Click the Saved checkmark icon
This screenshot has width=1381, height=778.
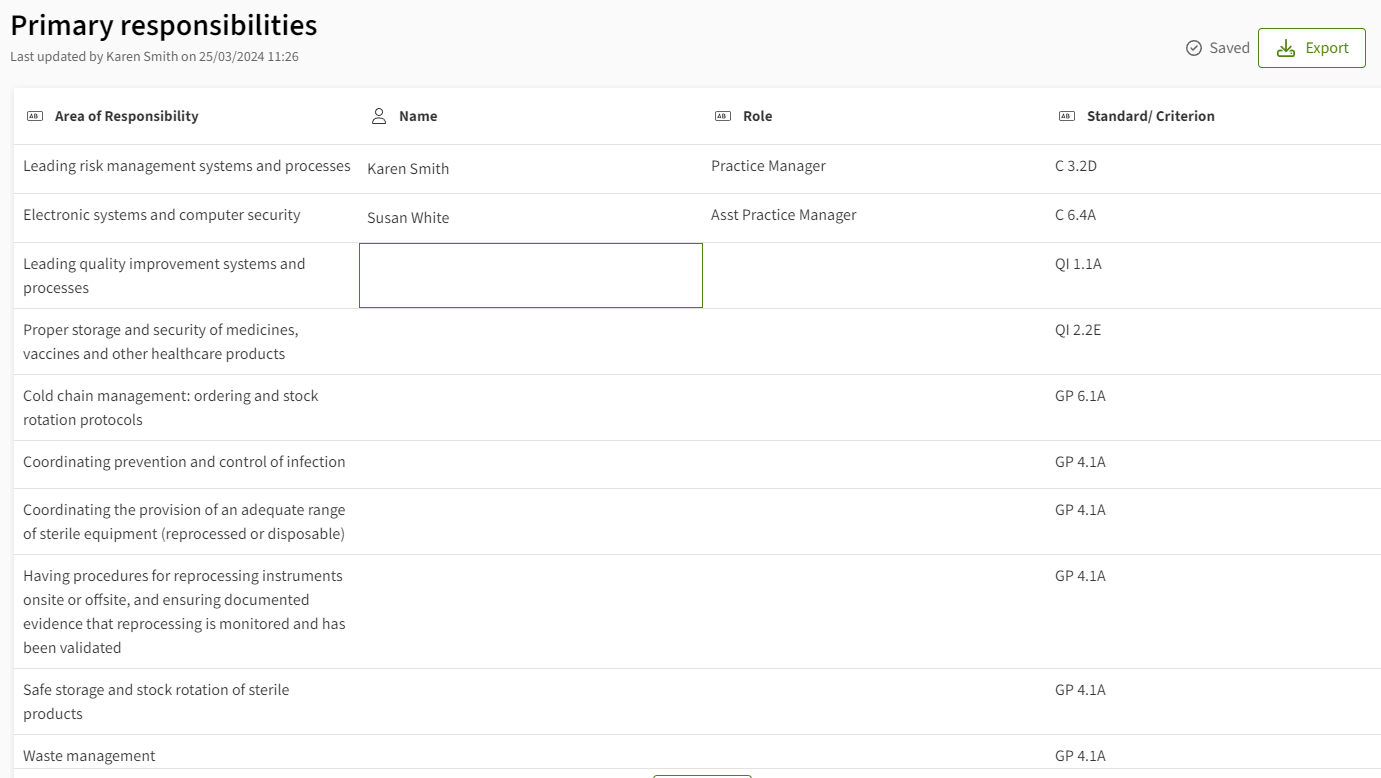coord(1192,47)
